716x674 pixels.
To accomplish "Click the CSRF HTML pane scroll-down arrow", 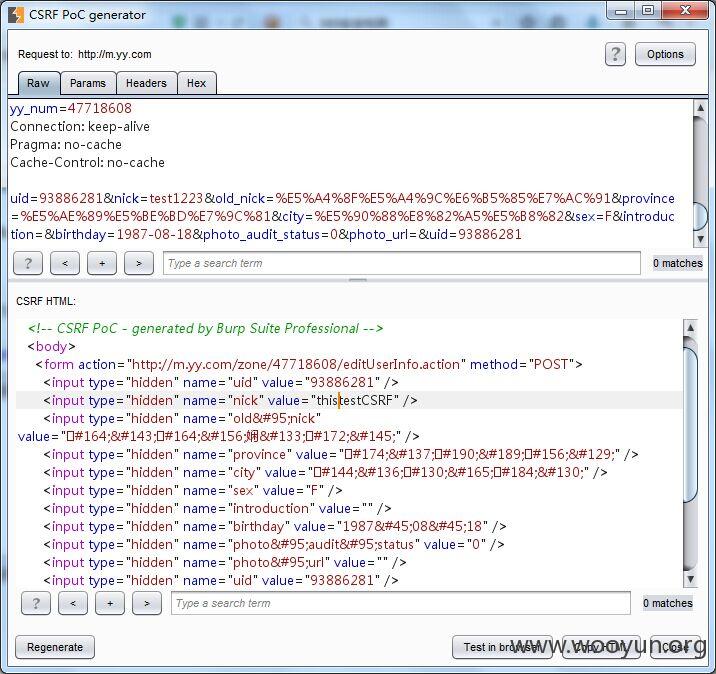I will coord(690,579).
